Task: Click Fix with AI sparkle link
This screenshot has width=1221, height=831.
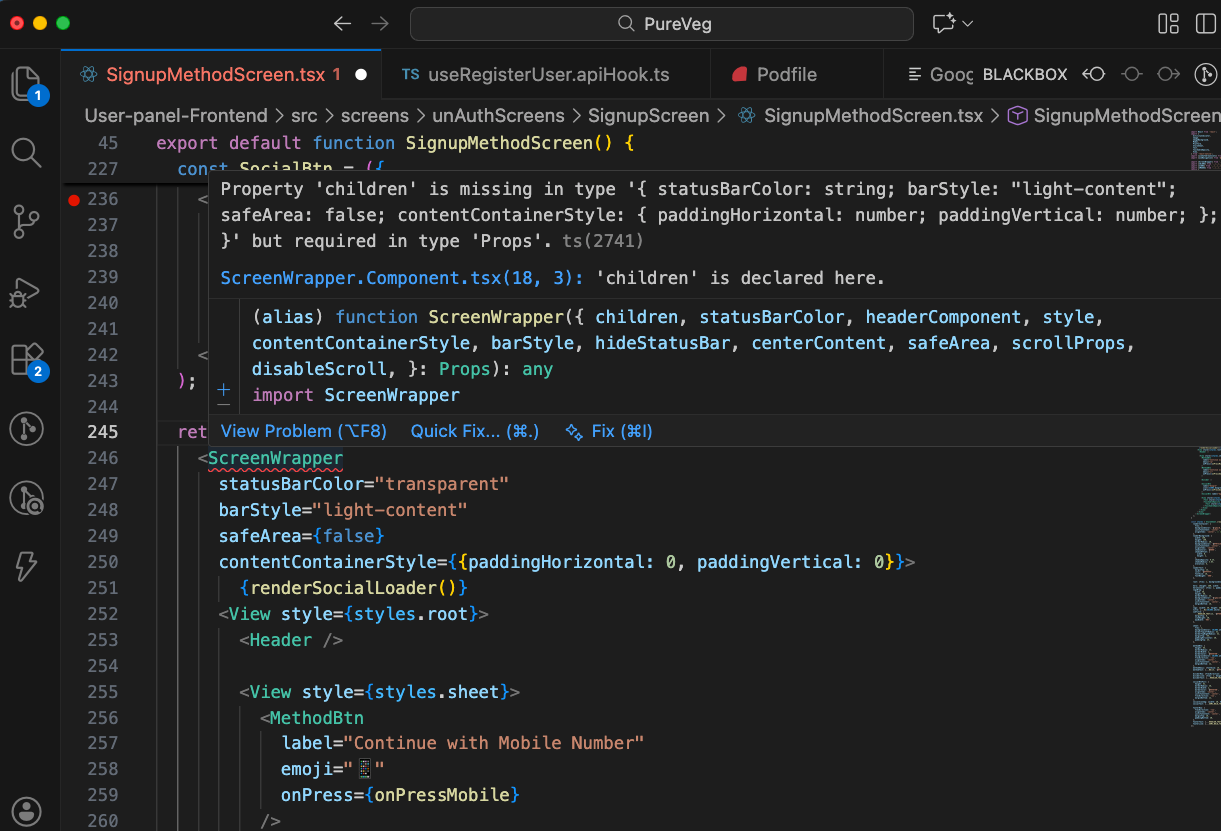Action: click(609, 431)
